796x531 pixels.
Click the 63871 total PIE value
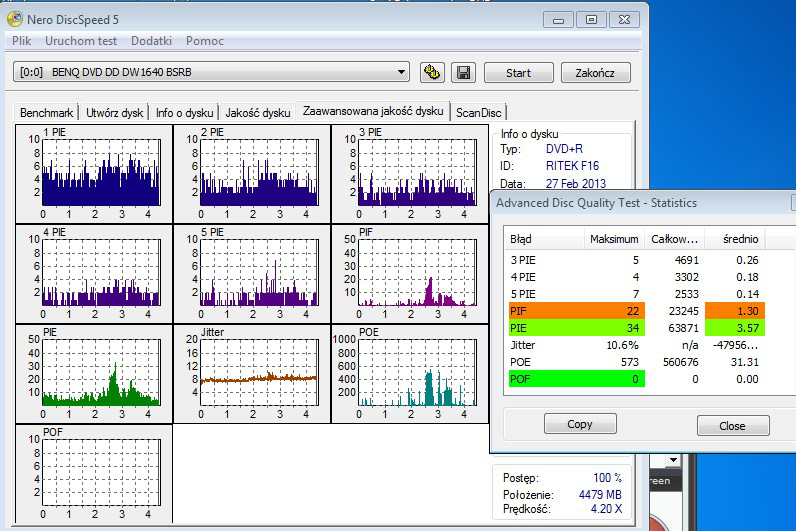683,328
